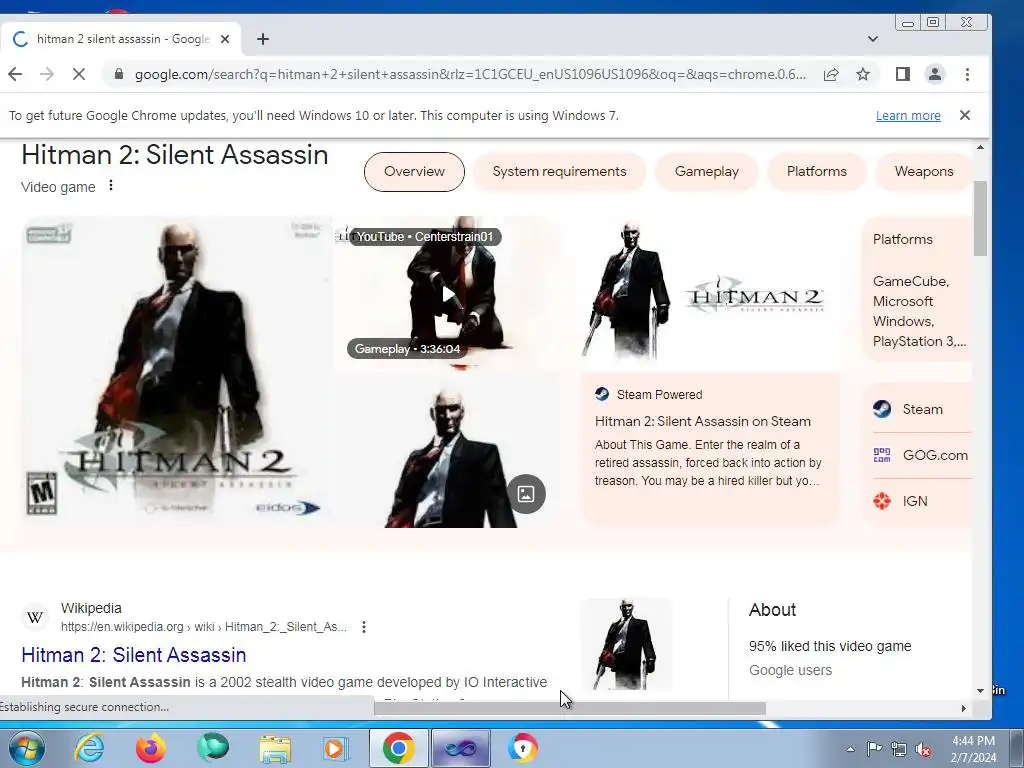Open the Hitman 2 logo image thumbnail

(709, 293)
